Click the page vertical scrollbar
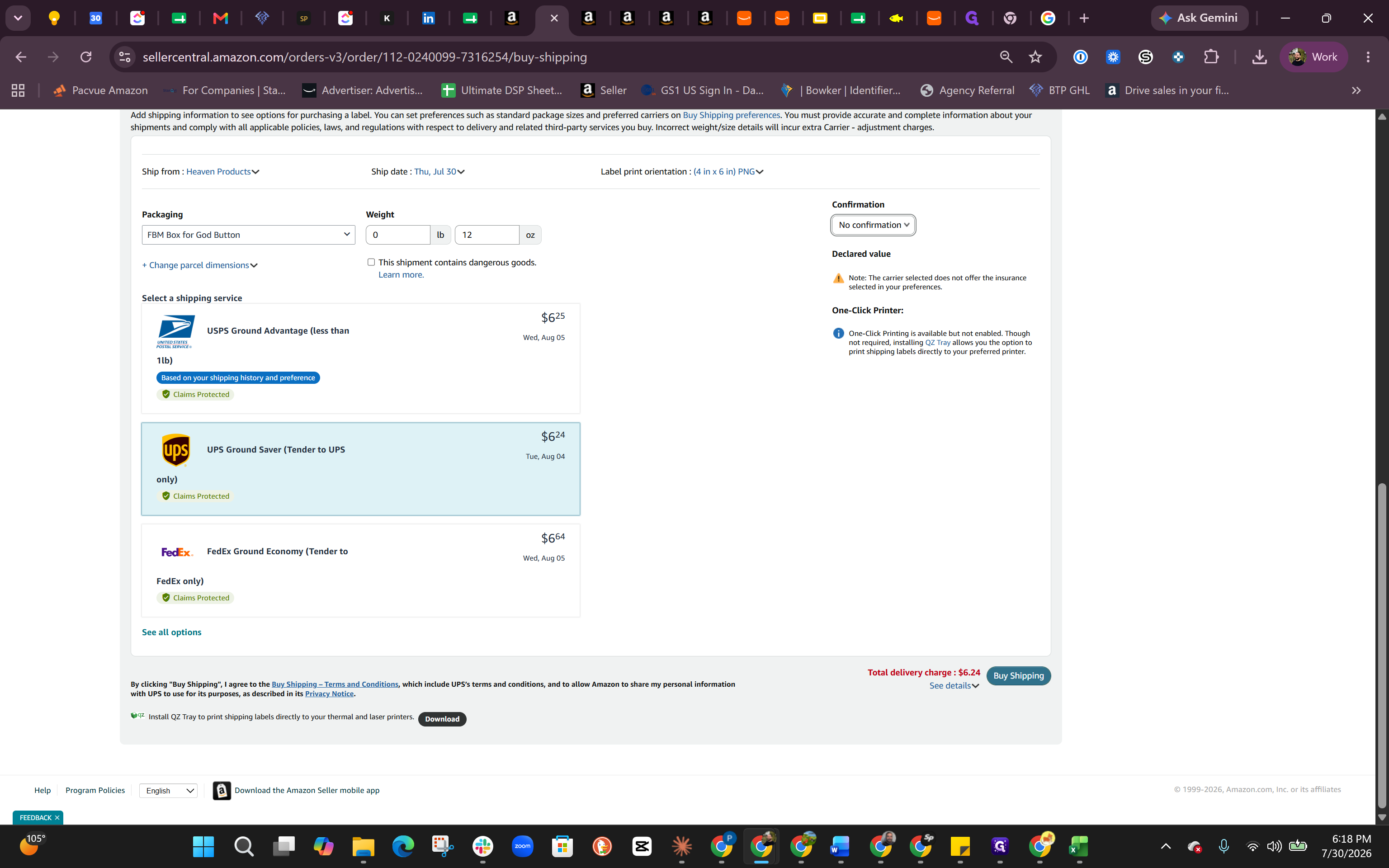The height and width of the screenshot is (868, 1389). coord(1382,645)
